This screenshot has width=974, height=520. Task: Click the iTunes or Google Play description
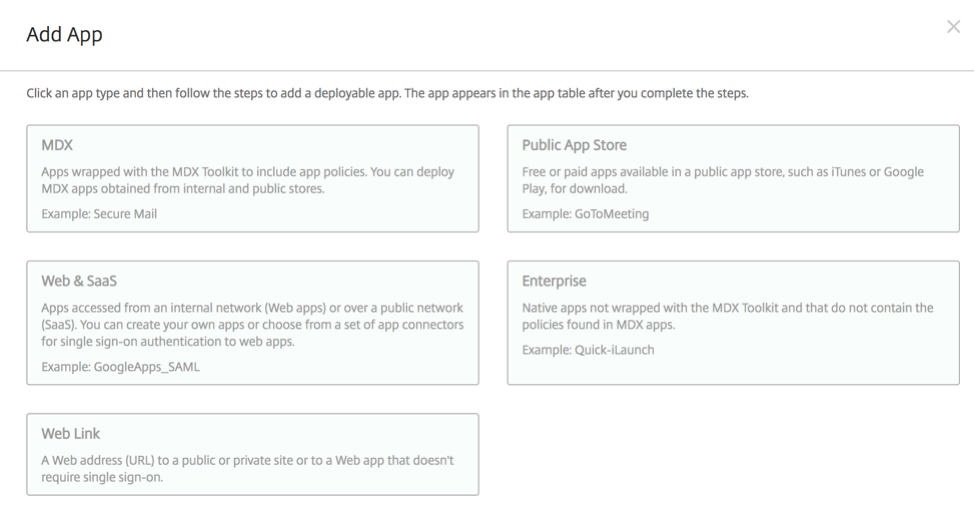pyautogui.click(x=722, y=180)
